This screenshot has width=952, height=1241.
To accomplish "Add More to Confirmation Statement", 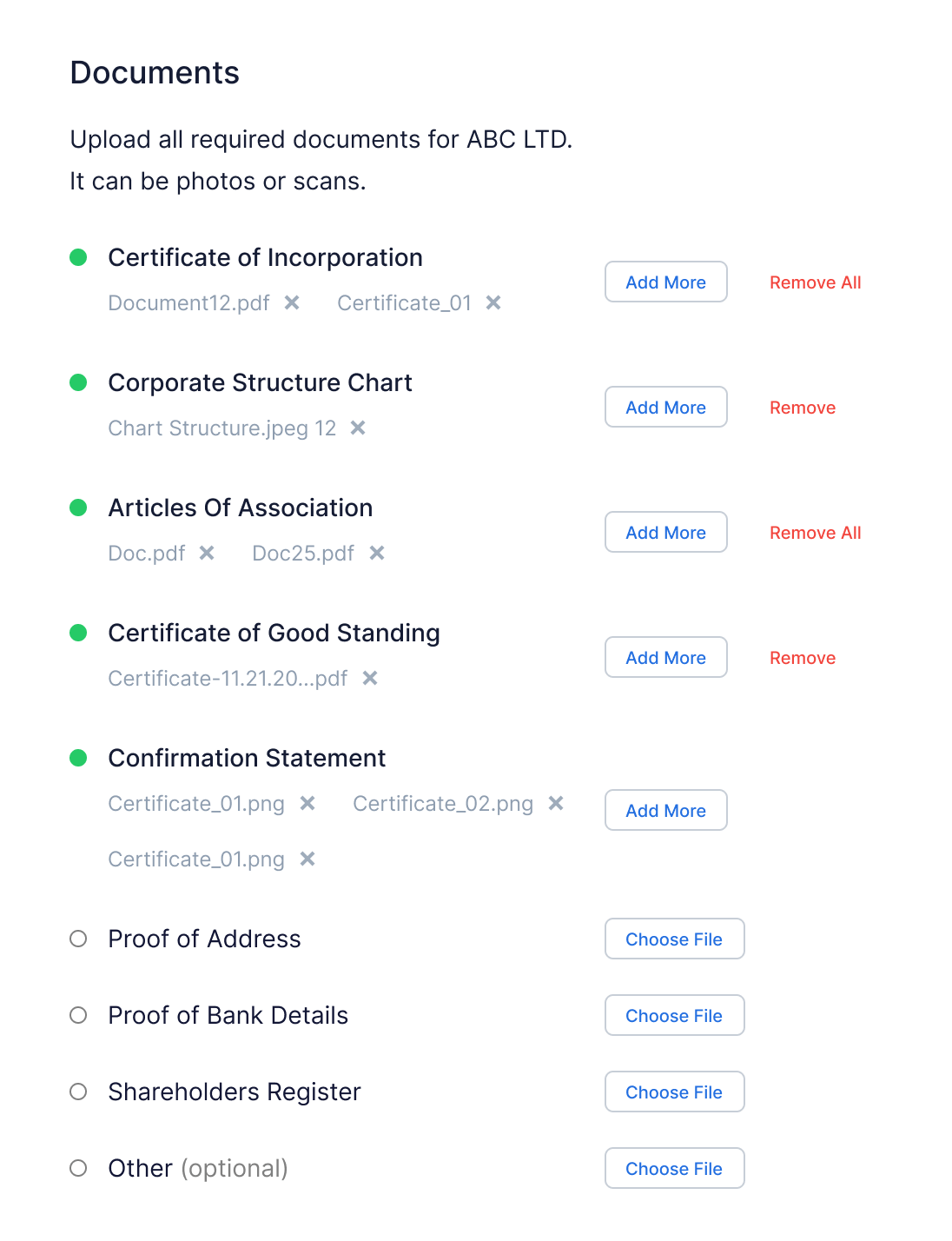I will [665, 811].
